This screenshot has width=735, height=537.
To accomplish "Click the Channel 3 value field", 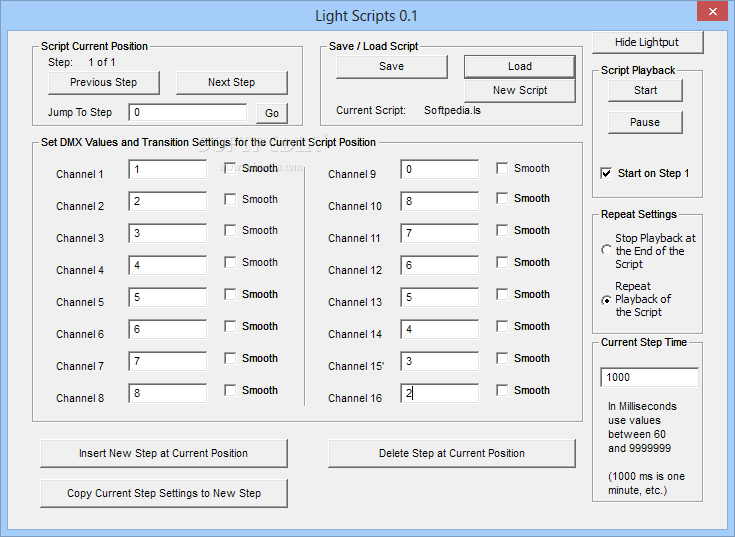I will coord(167,233).
